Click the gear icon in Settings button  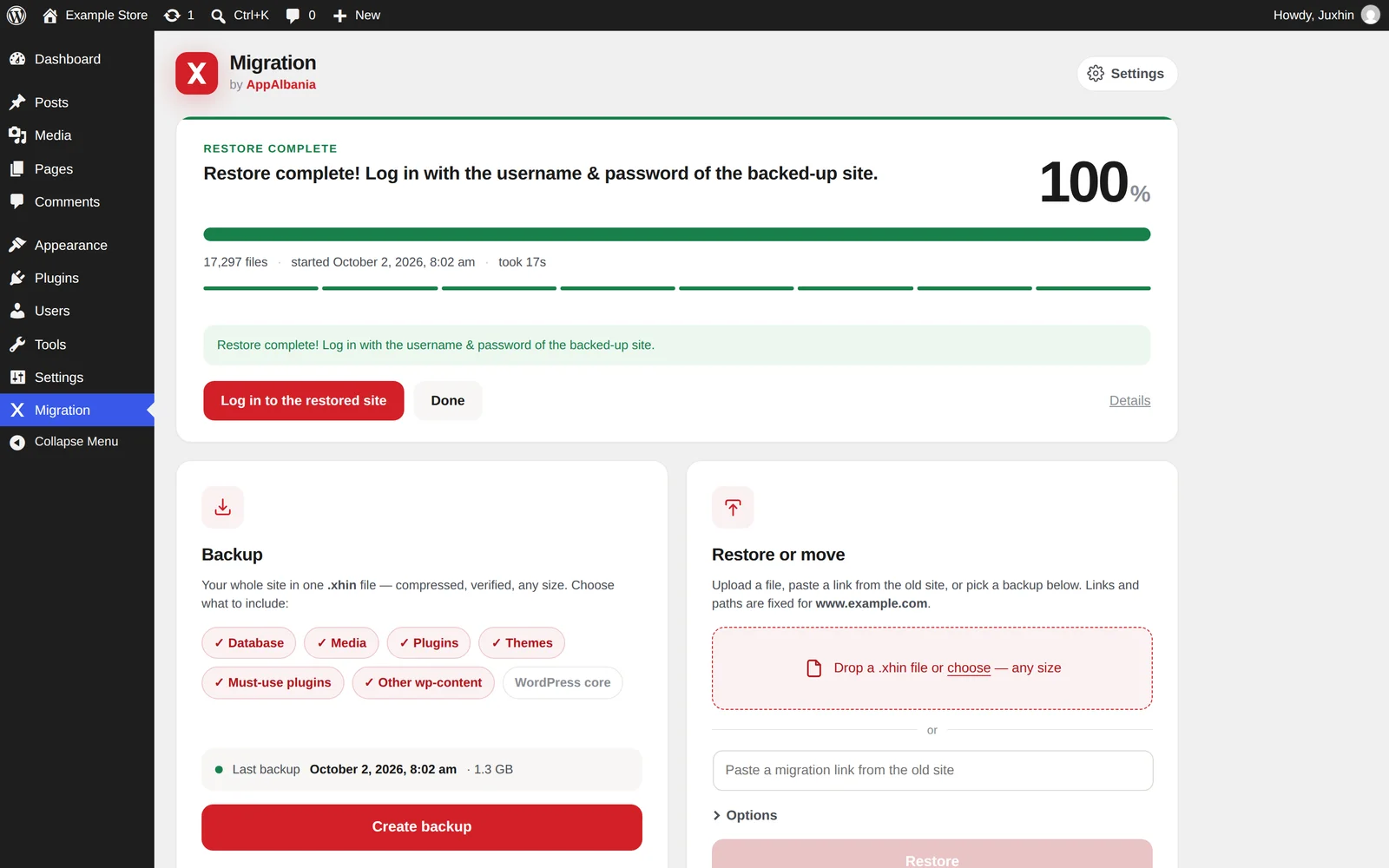coord(1096,74)
